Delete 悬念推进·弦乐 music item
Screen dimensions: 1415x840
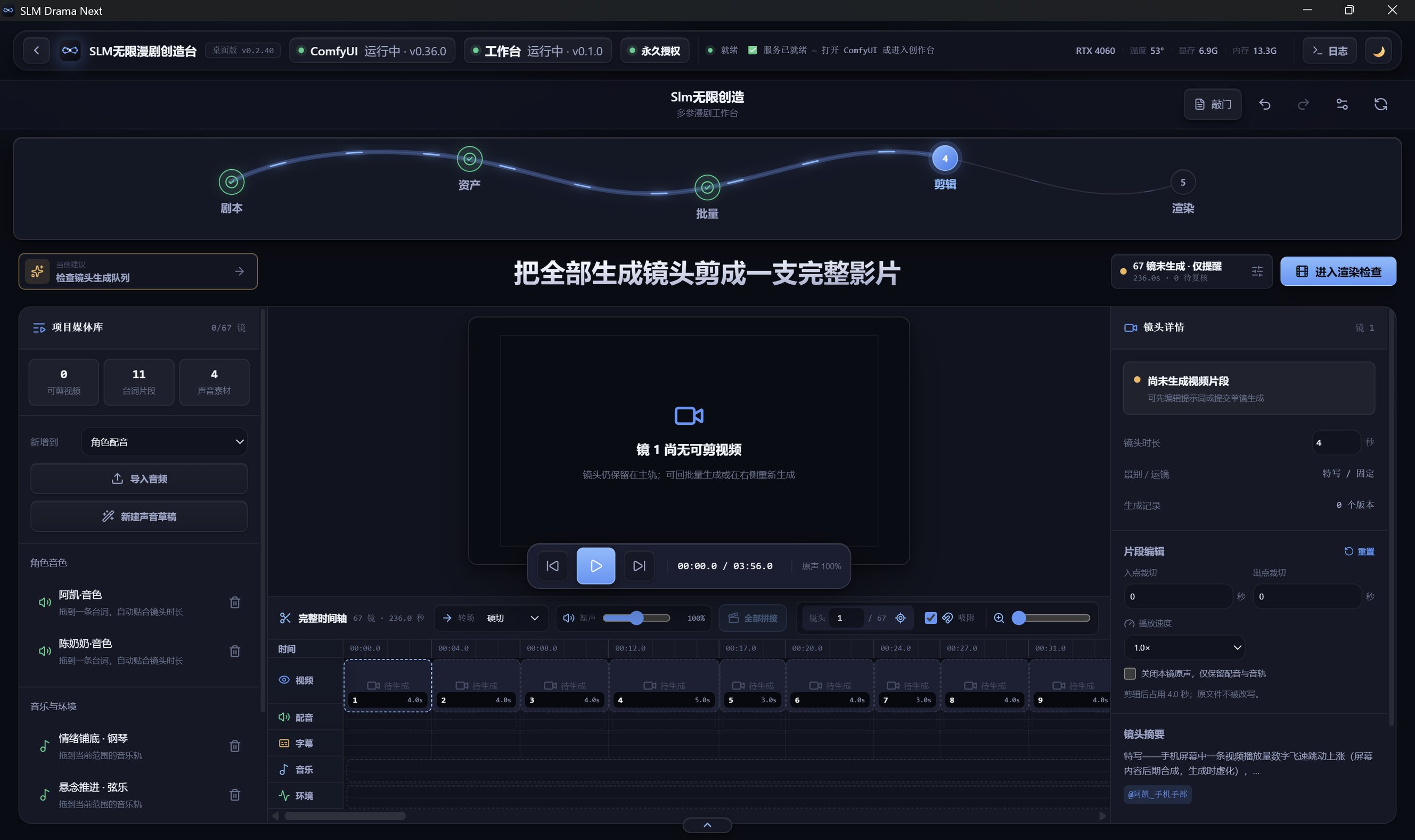[x=235, y=795]
